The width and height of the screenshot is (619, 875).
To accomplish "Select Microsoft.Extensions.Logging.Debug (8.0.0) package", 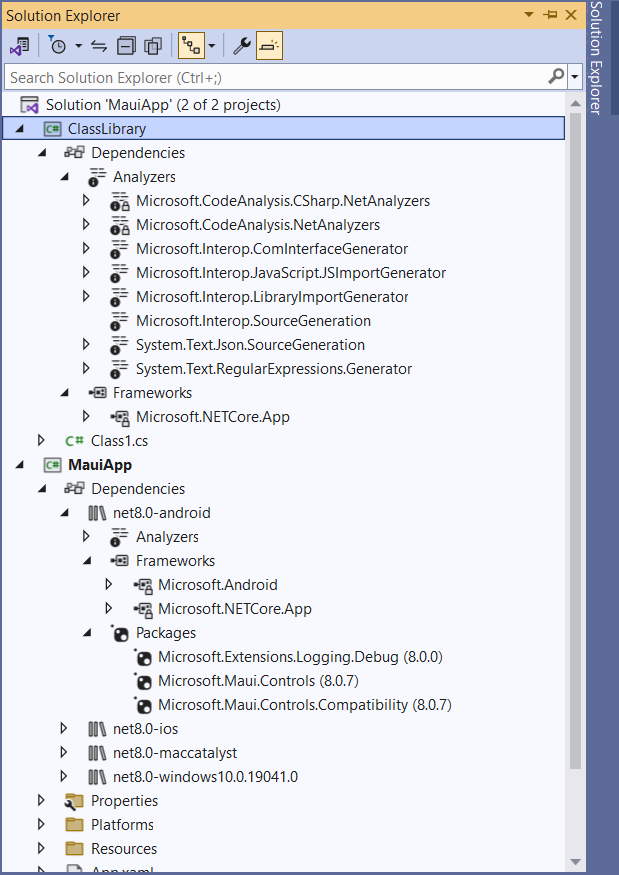I will 300,657.
